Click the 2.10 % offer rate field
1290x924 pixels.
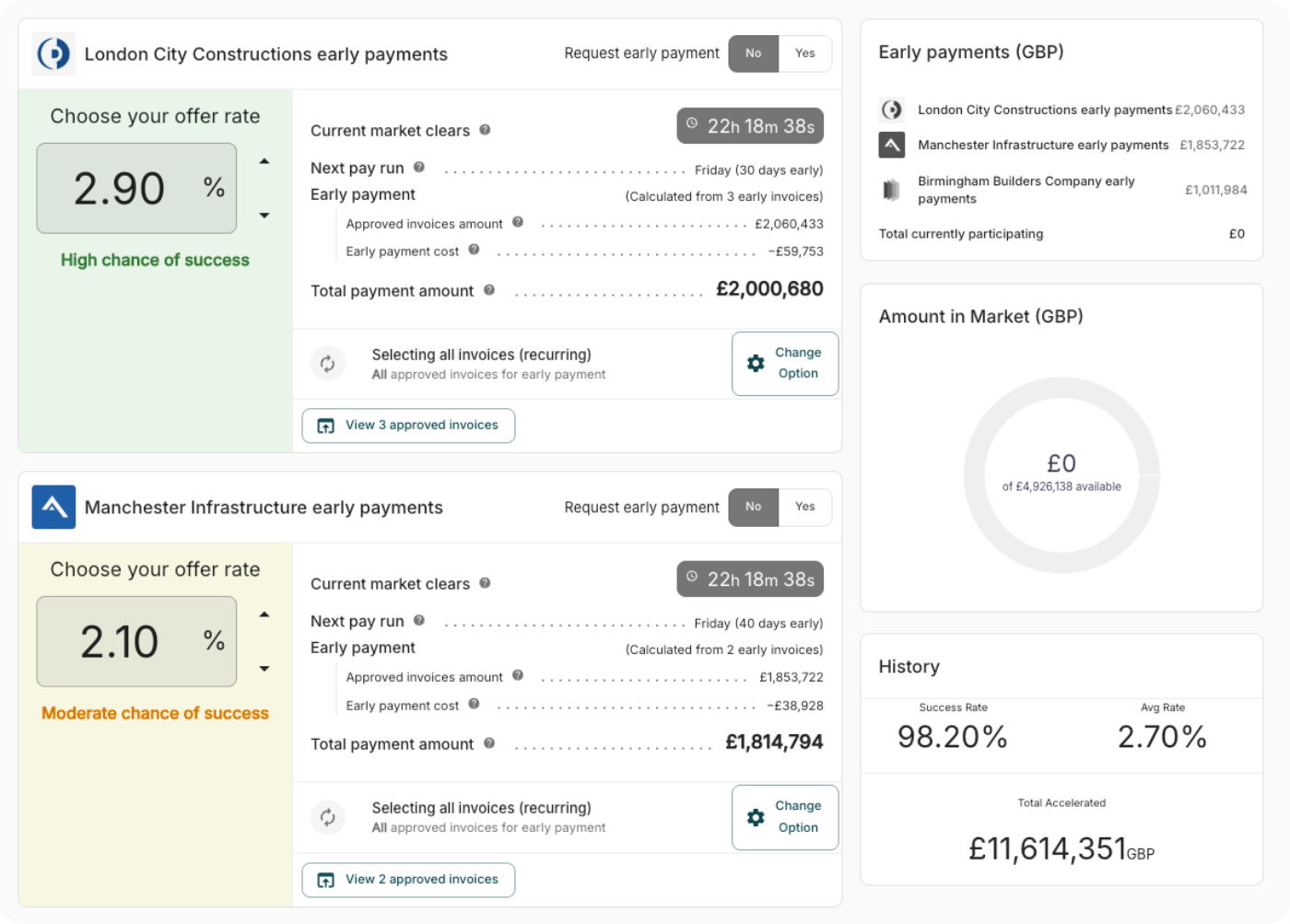point(136,641)
